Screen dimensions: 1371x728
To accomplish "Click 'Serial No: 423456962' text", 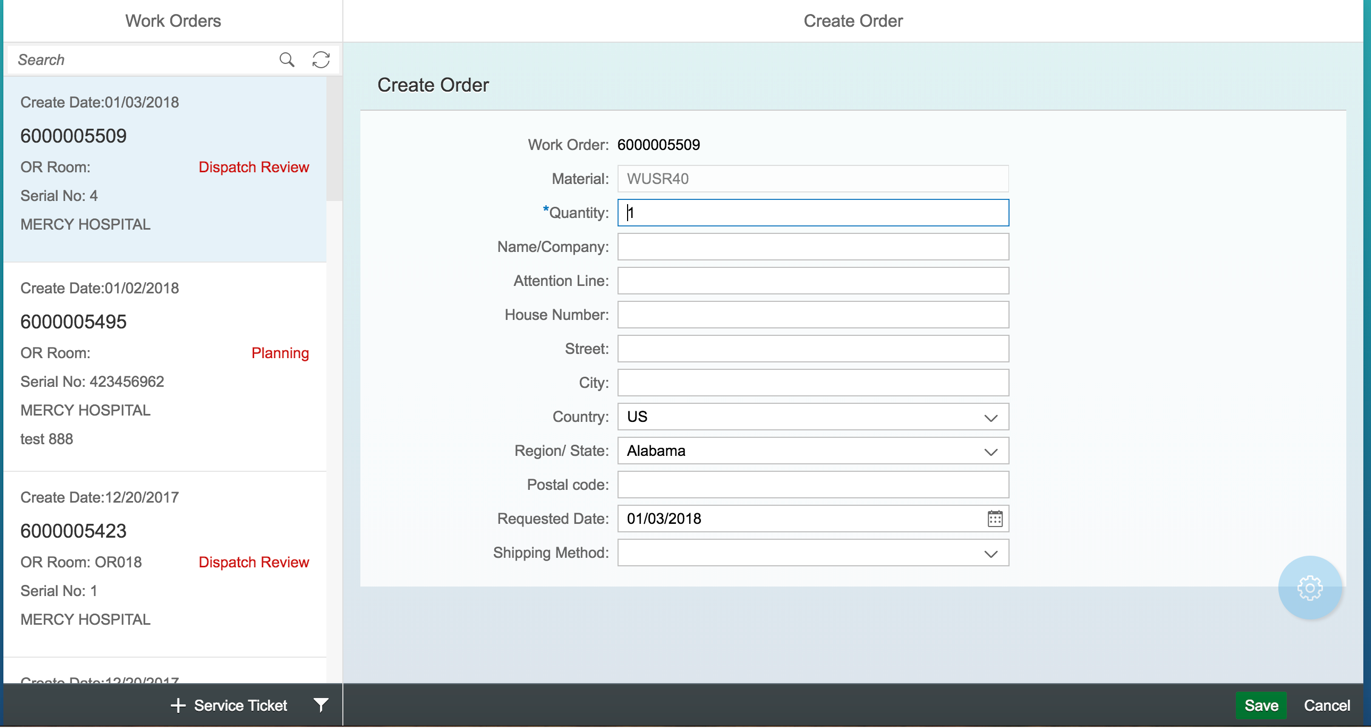I will (x=92, y=382).
